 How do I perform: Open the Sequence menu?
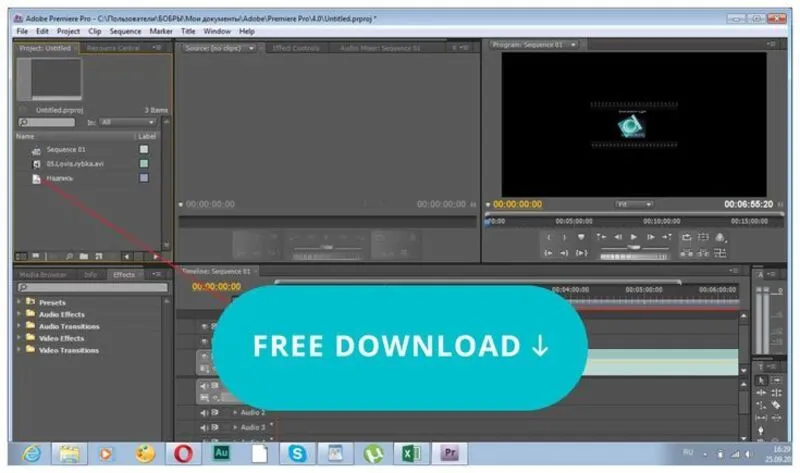tap(125, 31)
